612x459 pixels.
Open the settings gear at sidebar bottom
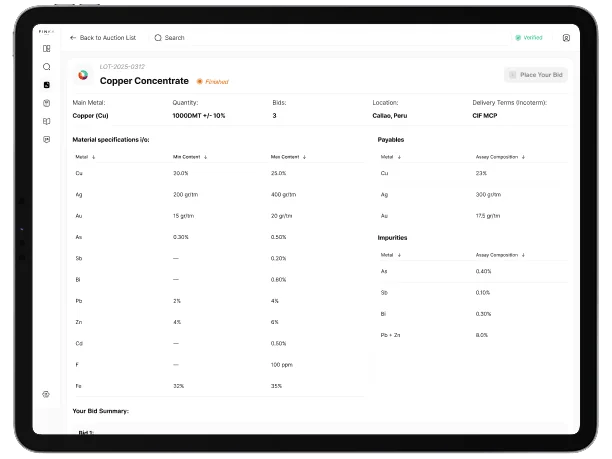click(46, 394)
